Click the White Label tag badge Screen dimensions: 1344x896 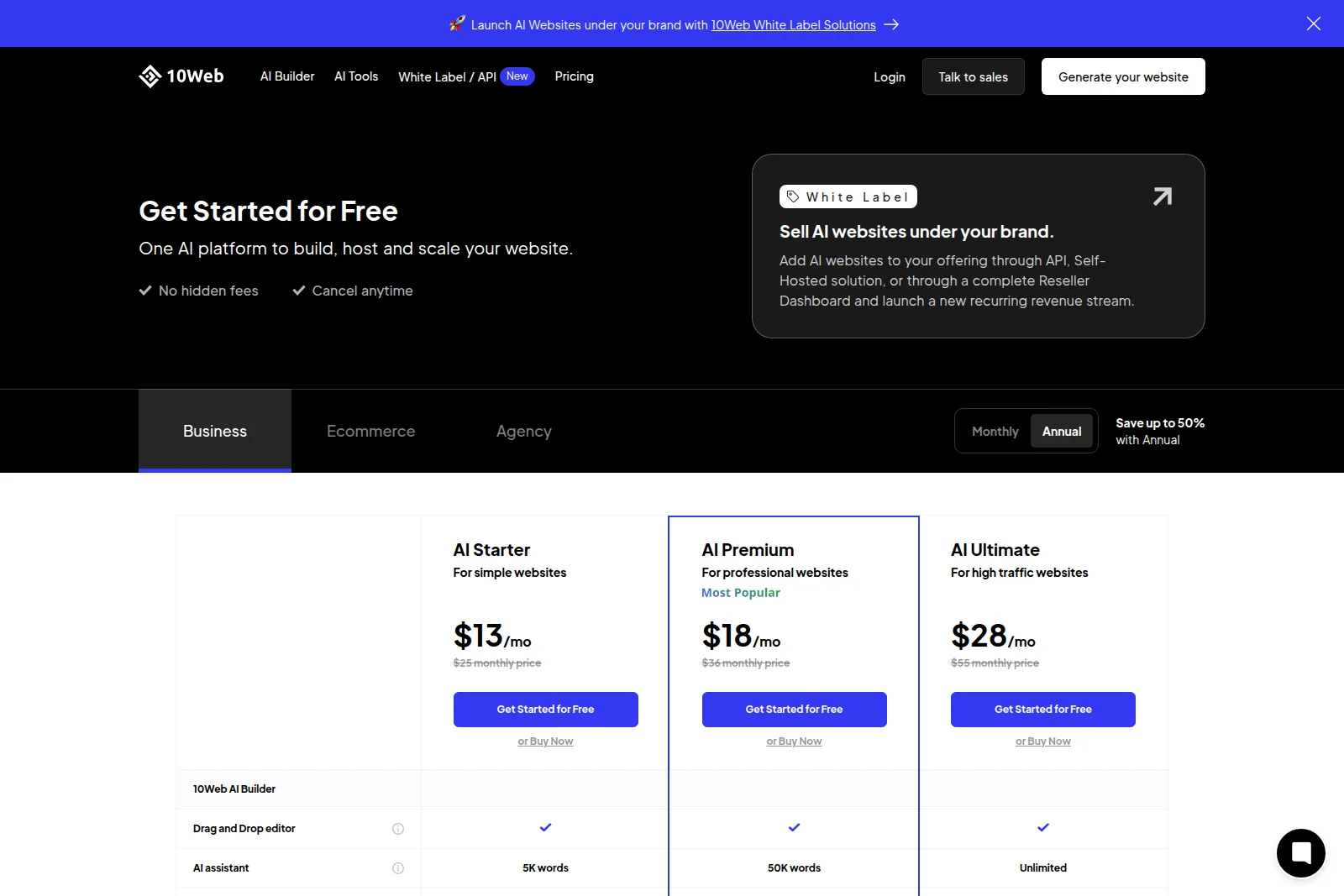click(x=848, y=196)
